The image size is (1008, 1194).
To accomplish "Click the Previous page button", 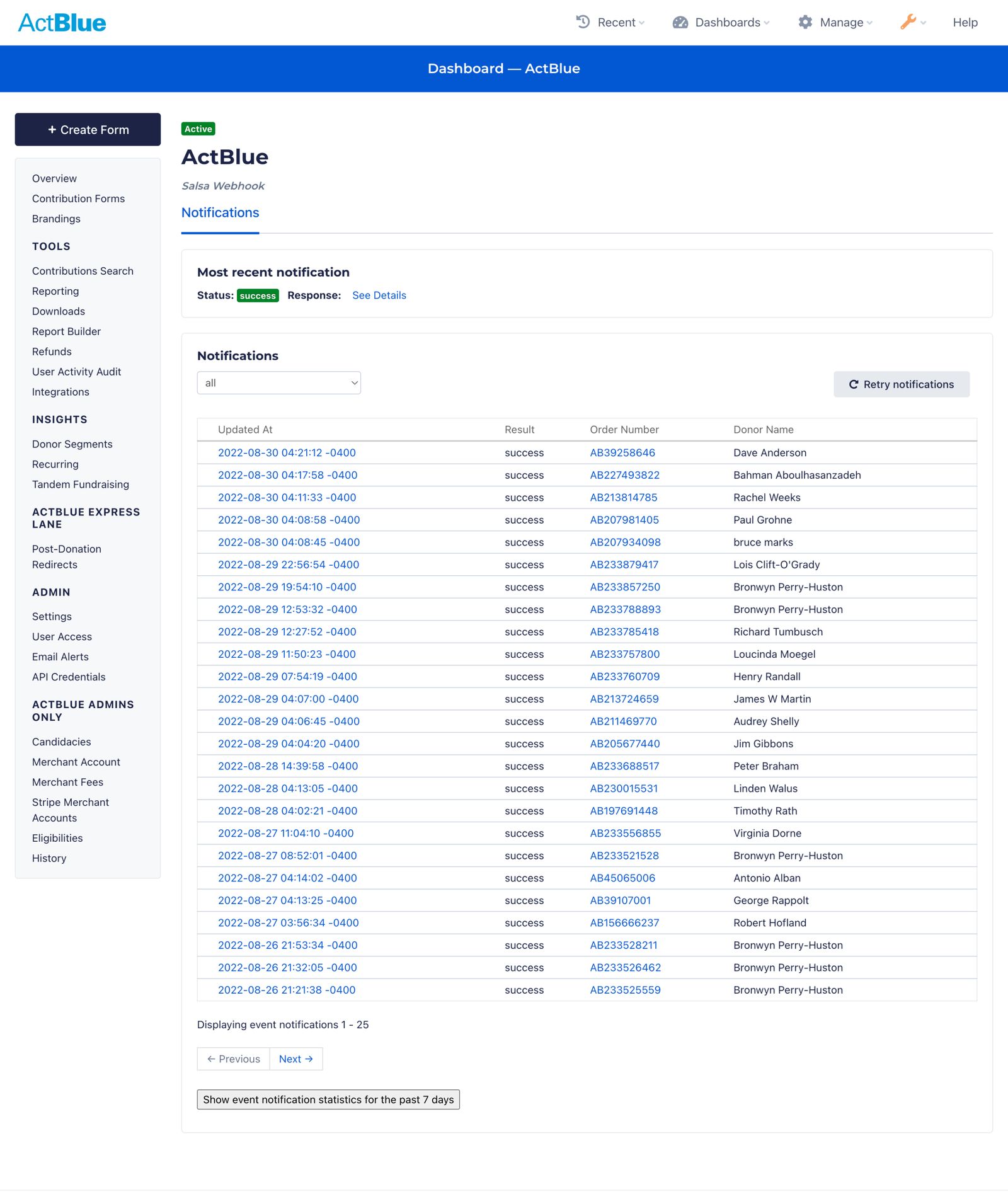I will click(233, 1059).
